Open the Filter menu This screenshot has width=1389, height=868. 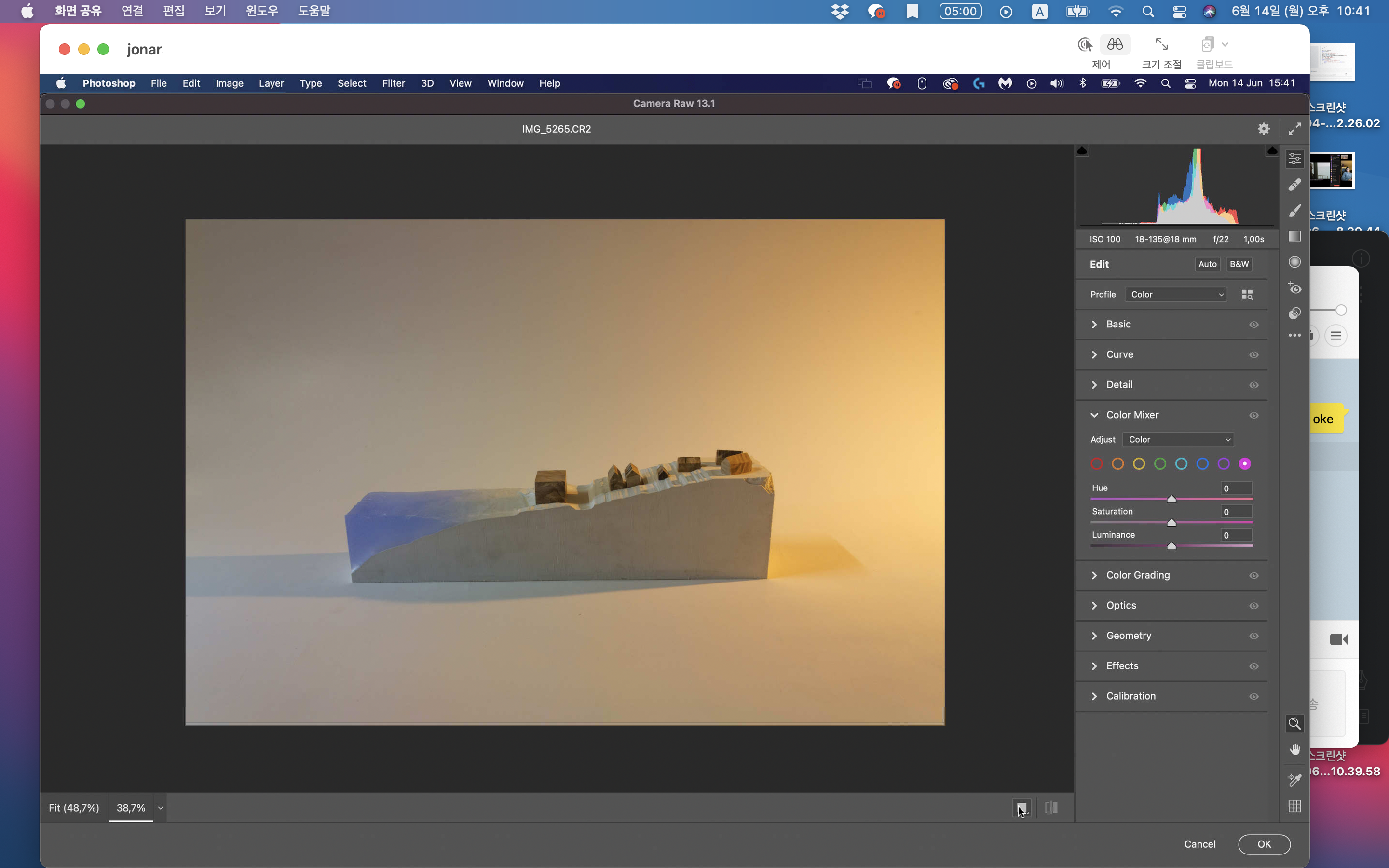click(x=393, y=83)
